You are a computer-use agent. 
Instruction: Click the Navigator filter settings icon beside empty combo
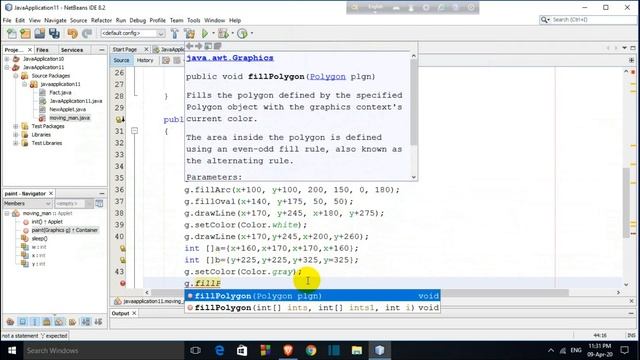pos(99,203)
